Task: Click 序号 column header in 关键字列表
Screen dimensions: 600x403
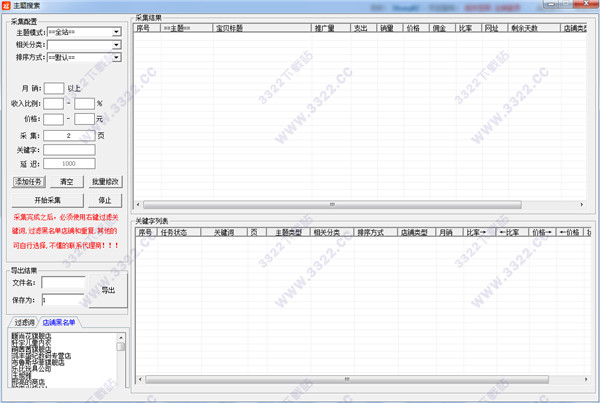Action: (x=146, y=232)
